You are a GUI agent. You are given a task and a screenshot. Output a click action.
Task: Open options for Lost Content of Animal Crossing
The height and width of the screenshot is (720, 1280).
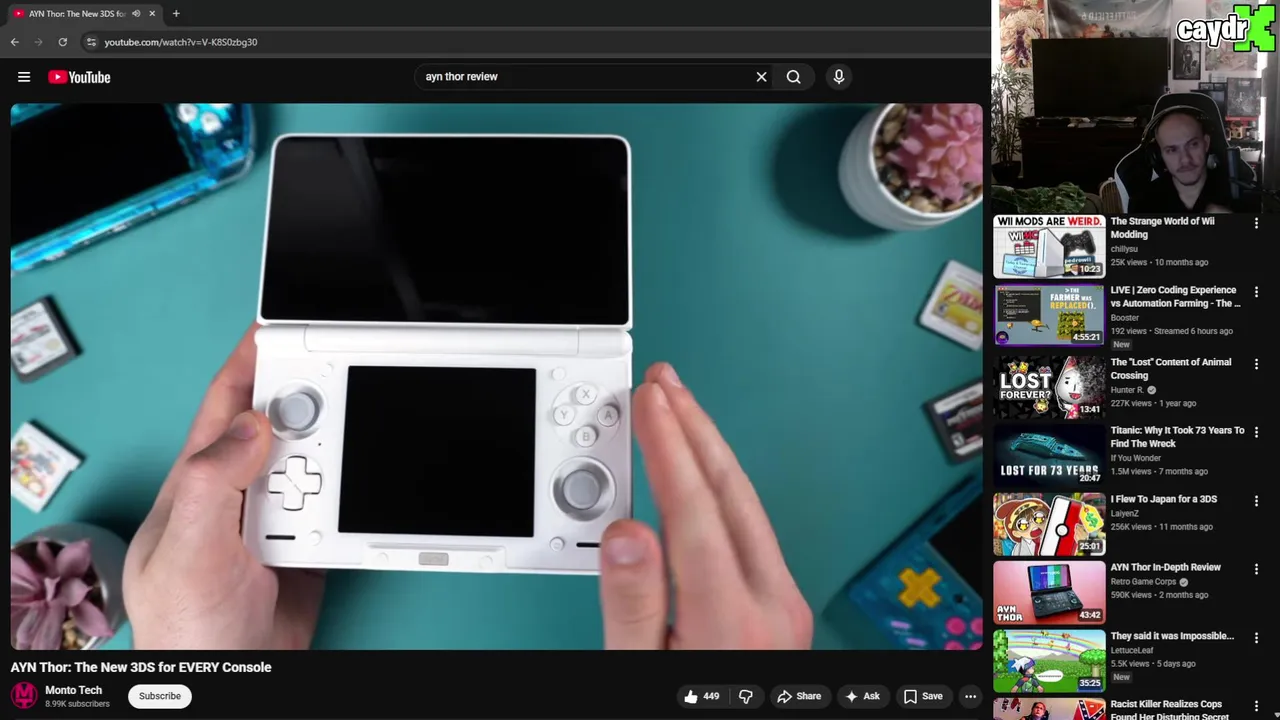coord(1256,364)
